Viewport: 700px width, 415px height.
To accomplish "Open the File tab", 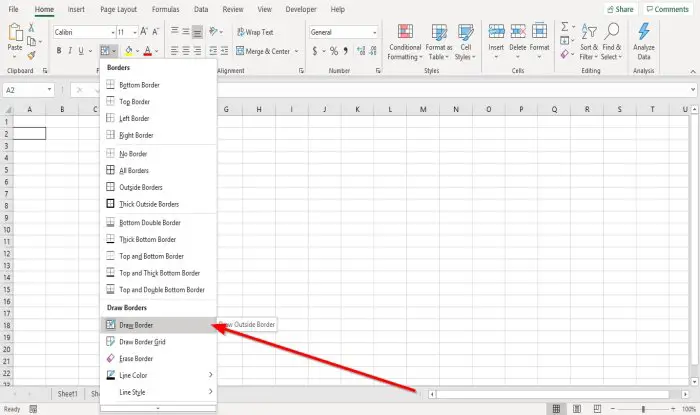I will (x=13, y=9).
